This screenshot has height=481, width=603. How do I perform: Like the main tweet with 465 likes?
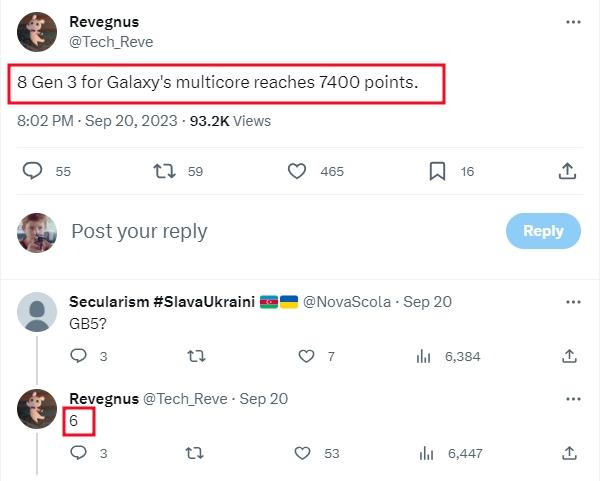point(297,171)
